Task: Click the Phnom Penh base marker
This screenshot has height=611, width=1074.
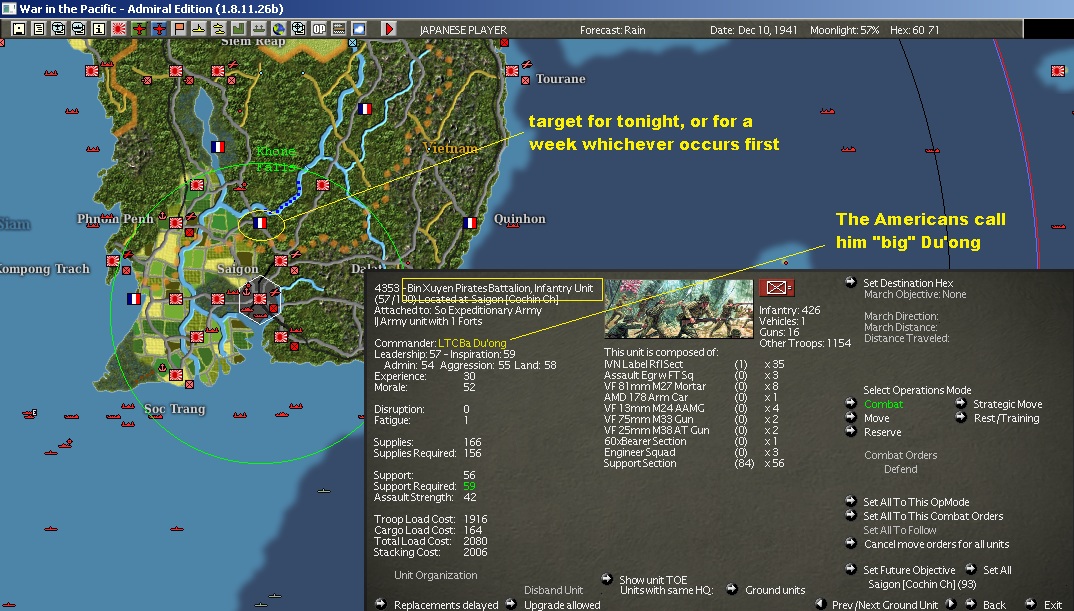Action: pos(175,223)
